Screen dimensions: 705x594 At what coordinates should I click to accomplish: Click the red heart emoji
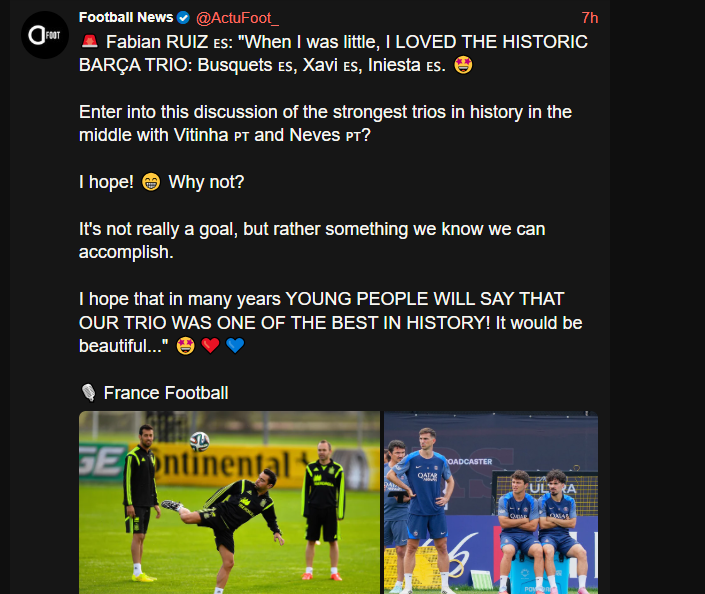click(210, 345)
